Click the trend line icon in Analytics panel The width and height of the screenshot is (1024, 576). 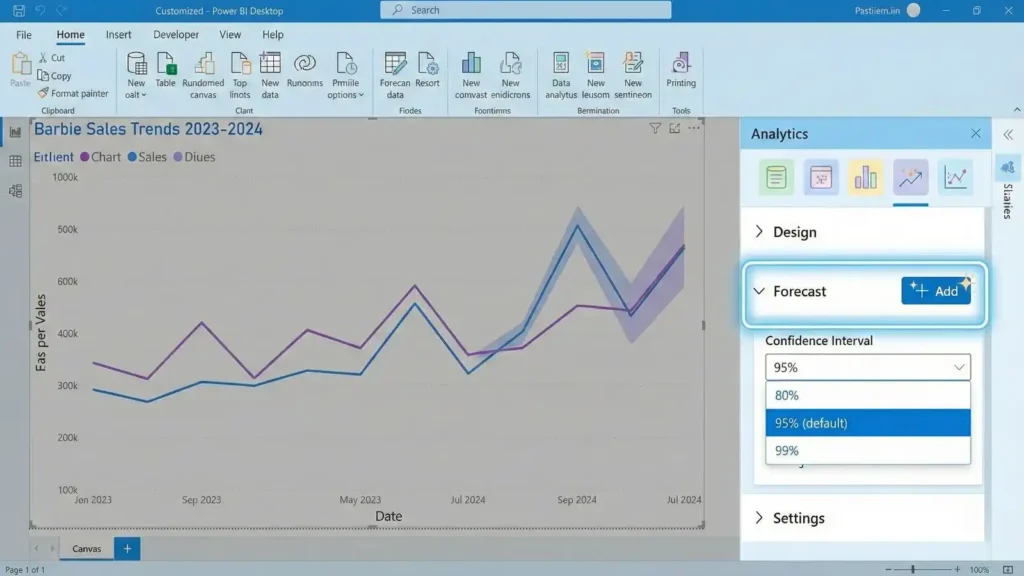910,177
